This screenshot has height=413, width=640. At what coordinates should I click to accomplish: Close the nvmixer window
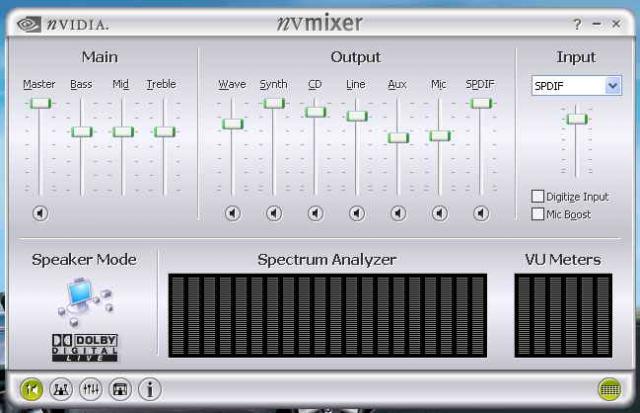click(x=616, y=24)
